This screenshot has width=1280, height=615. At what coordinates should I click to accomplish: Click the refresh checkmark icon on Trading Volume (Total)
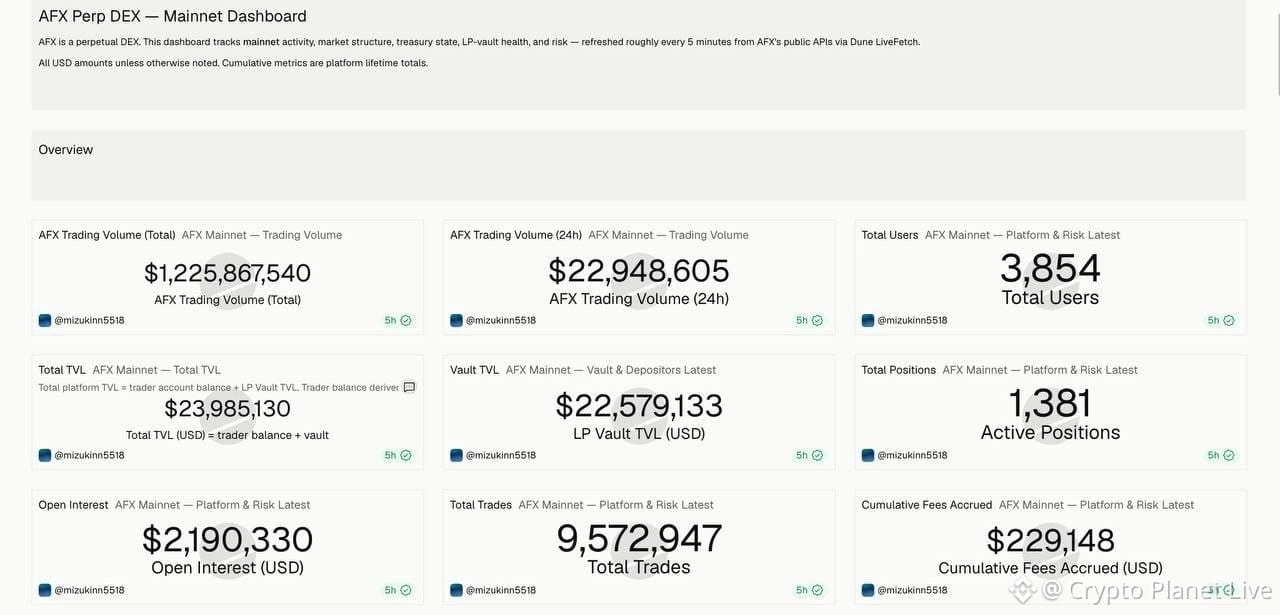(x=406, y=321)
